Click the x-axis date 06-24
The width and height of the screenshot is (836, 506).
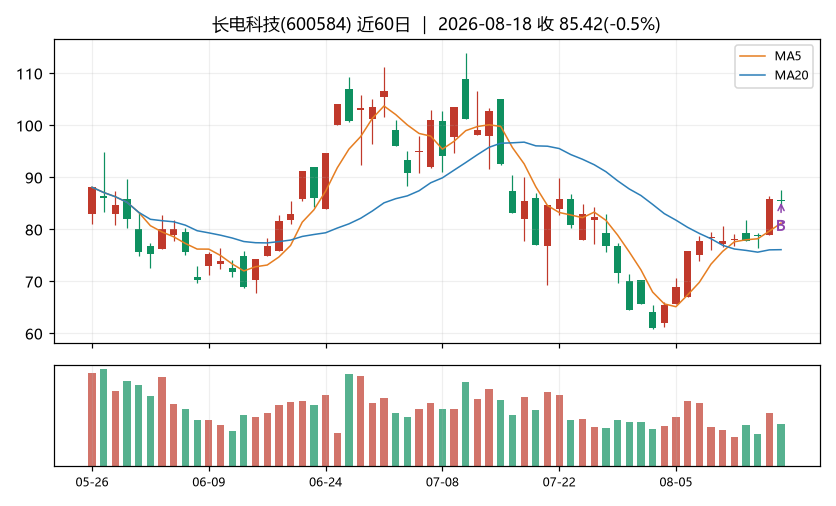click(326, 483)
